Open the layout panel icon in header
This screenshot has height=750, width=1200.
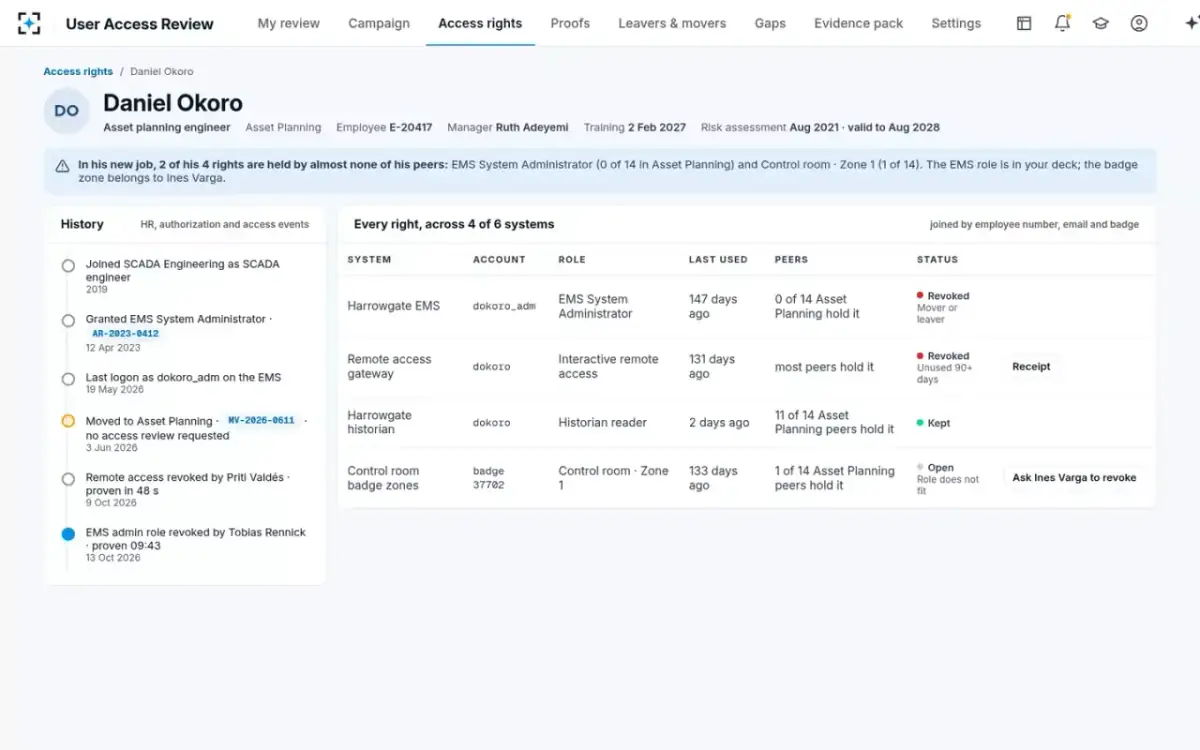(1024, 23)
